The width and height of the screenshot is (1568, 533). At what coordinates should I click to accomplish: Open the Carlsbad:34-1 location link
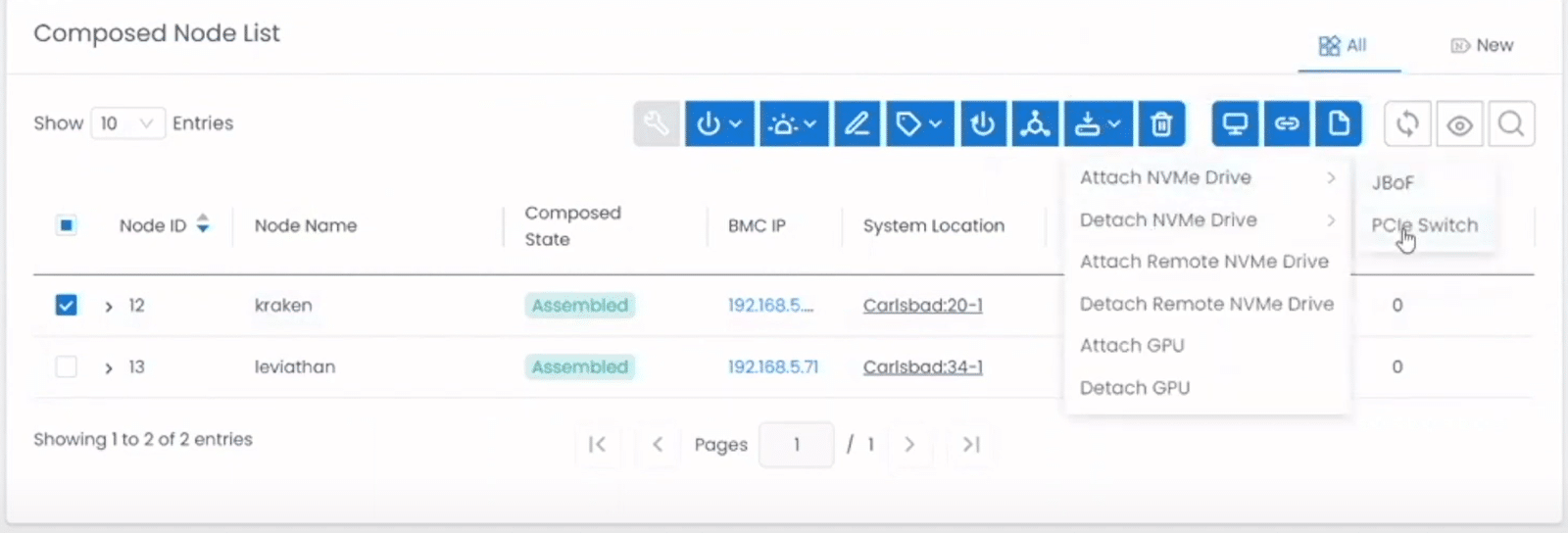(922, 366)
